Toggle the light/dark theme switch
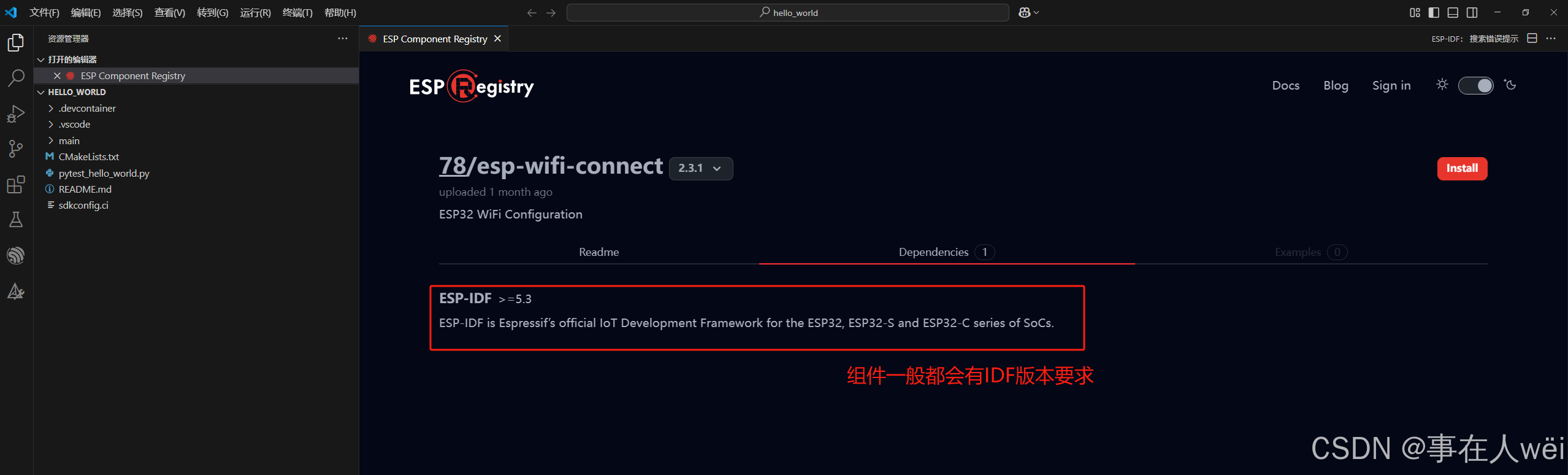The width and height of the screenshot is (1568, 475). tap(1476, 85)
